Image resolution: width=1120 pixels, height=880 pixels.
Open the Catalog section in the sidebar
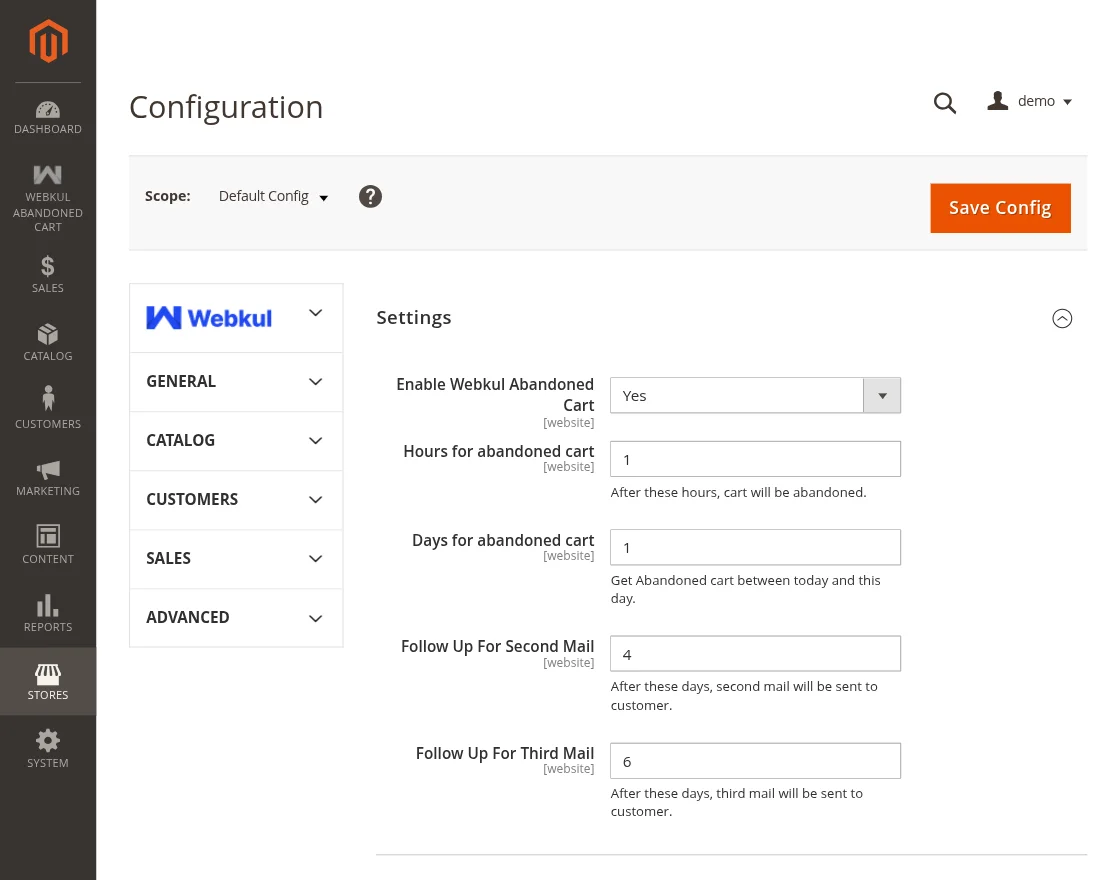coord(47,342)
